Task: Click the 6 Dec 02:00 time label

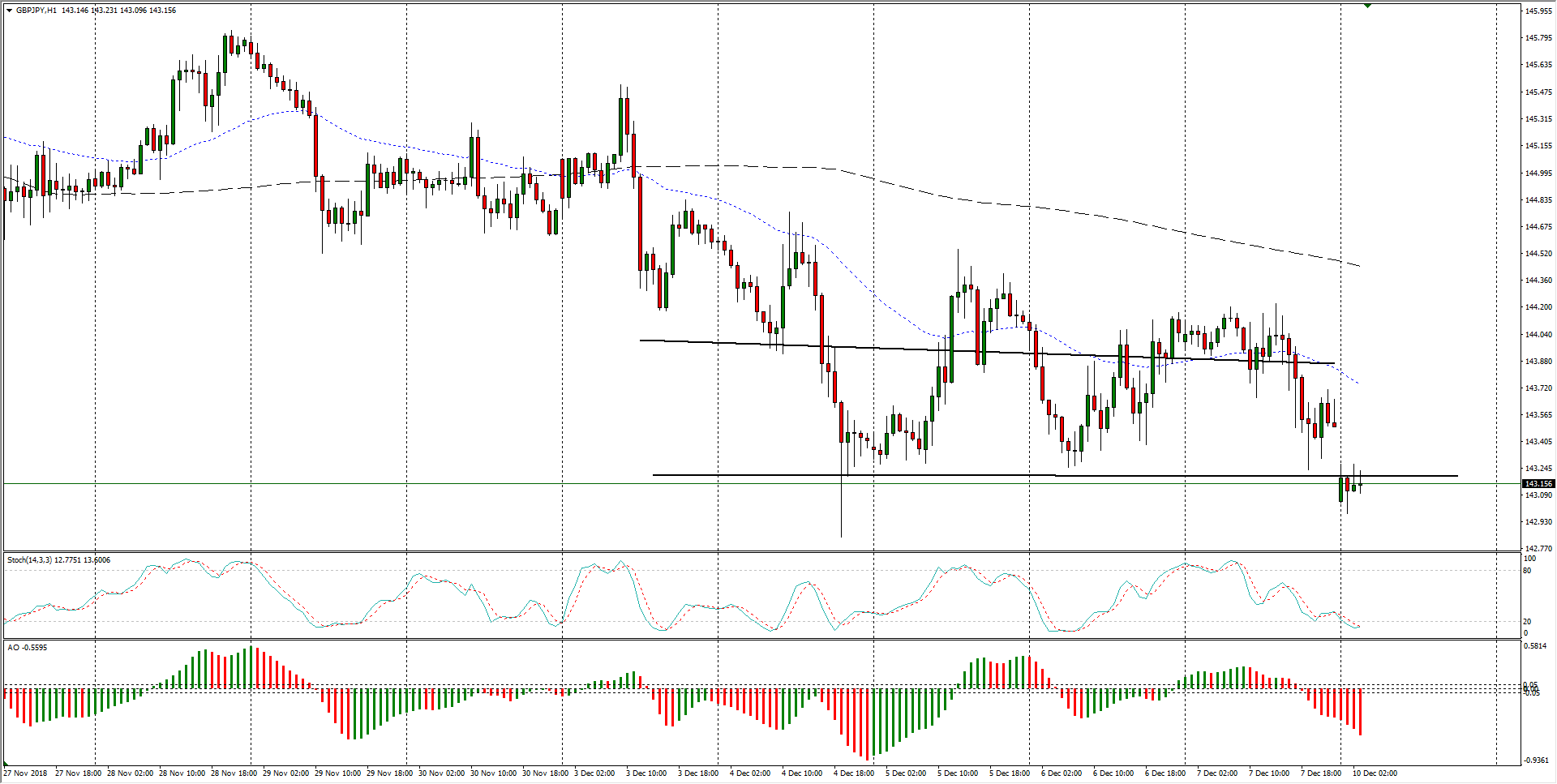Action: [x=1062, y=773]
